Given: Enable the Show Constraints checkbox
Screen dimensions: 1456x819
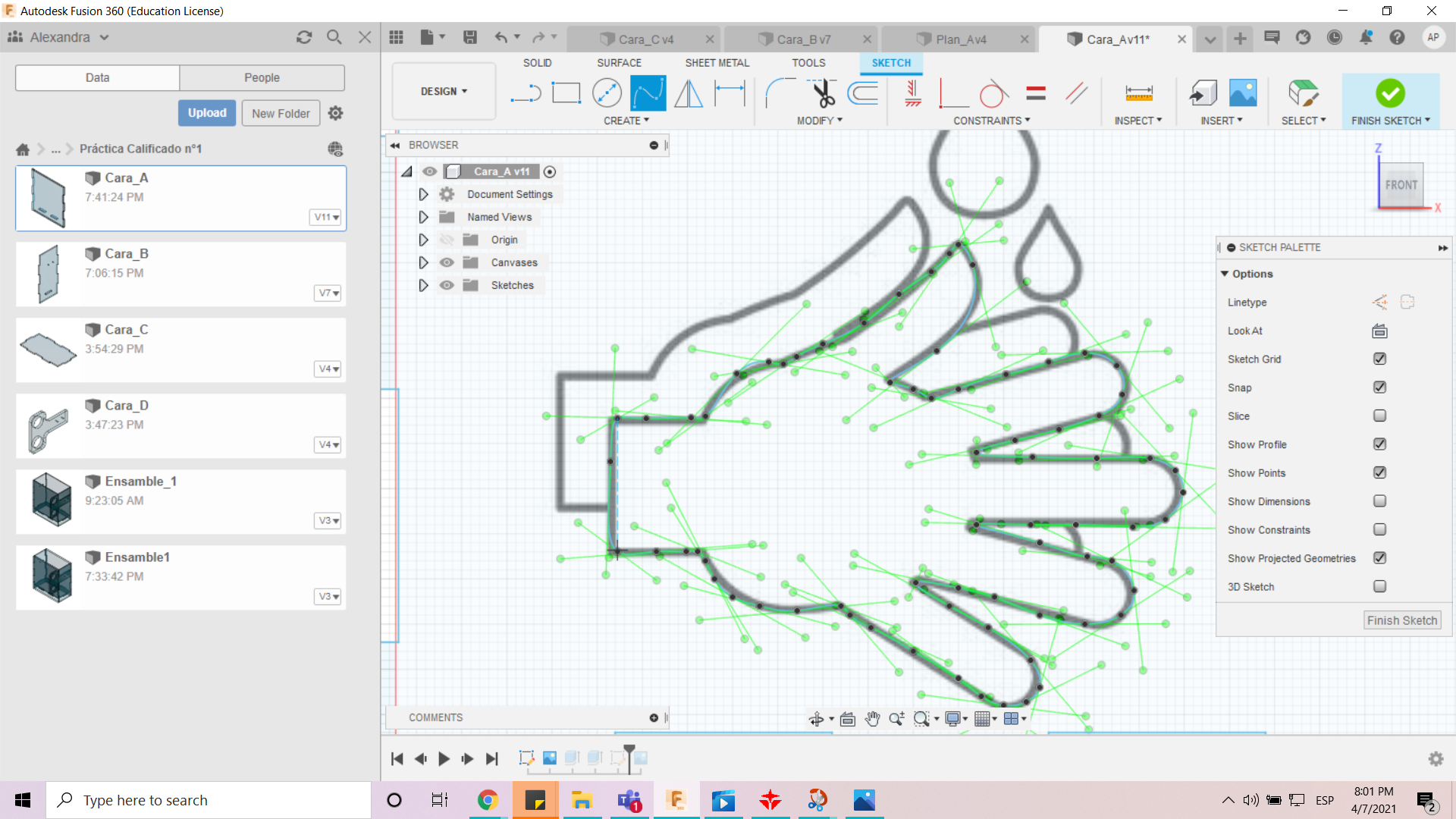Looking at the screenshot, I should coord(1379,529).
